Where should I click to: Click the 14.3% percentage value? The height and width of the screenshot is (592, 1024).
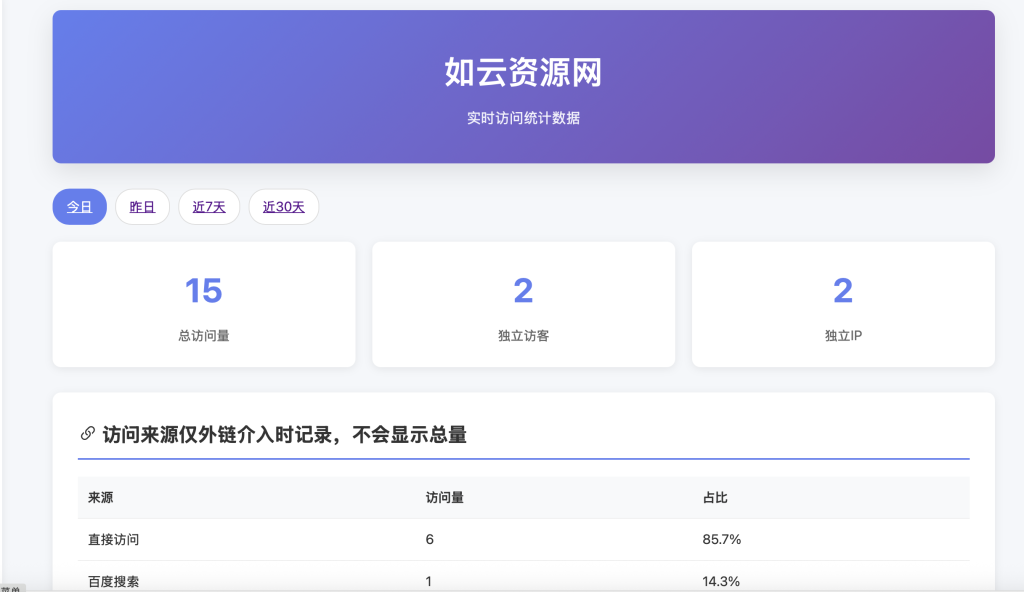[x=721, y=580]
